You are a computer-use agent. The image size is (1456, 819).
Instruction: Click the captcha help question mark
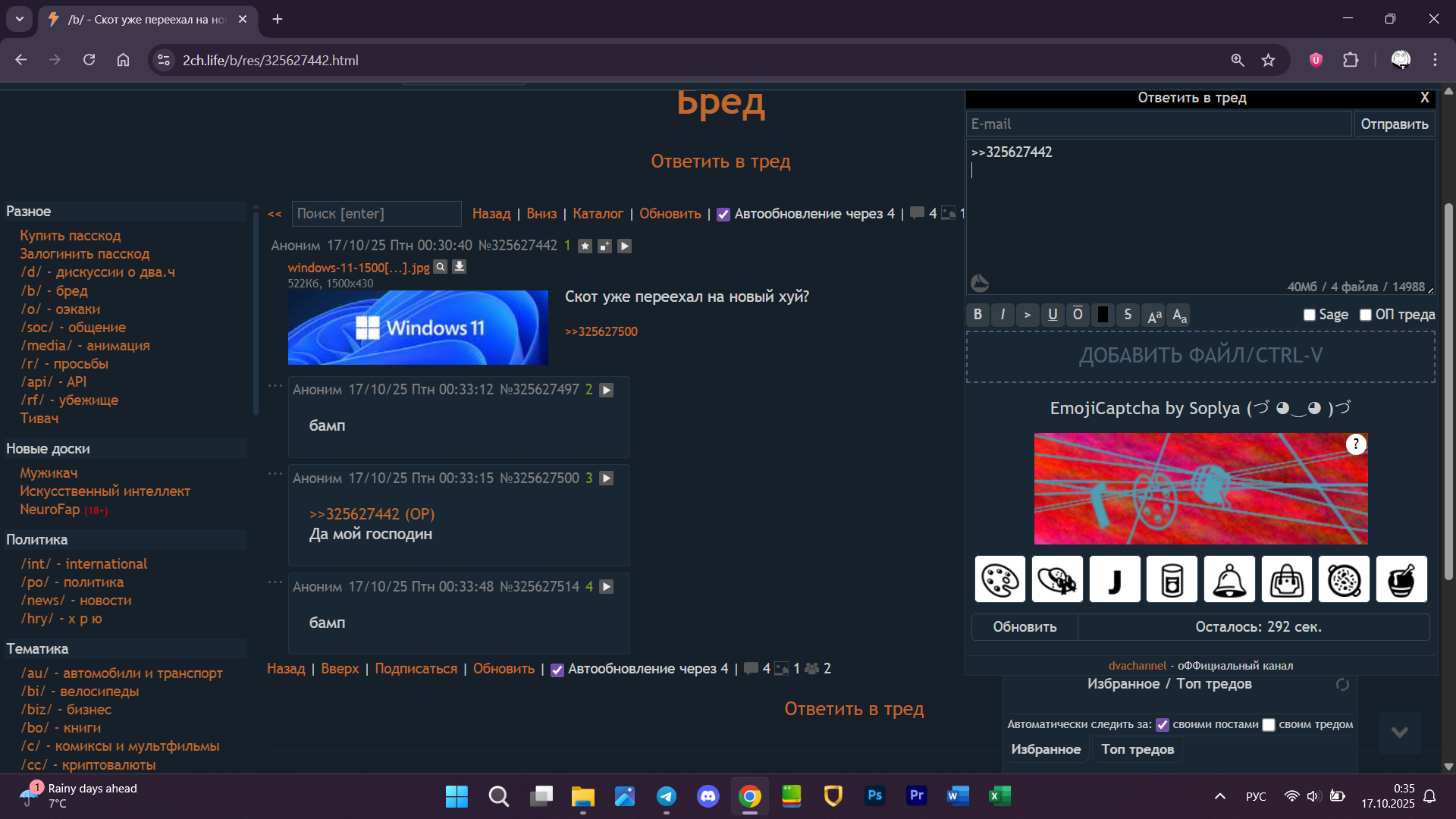(1356, 444)
